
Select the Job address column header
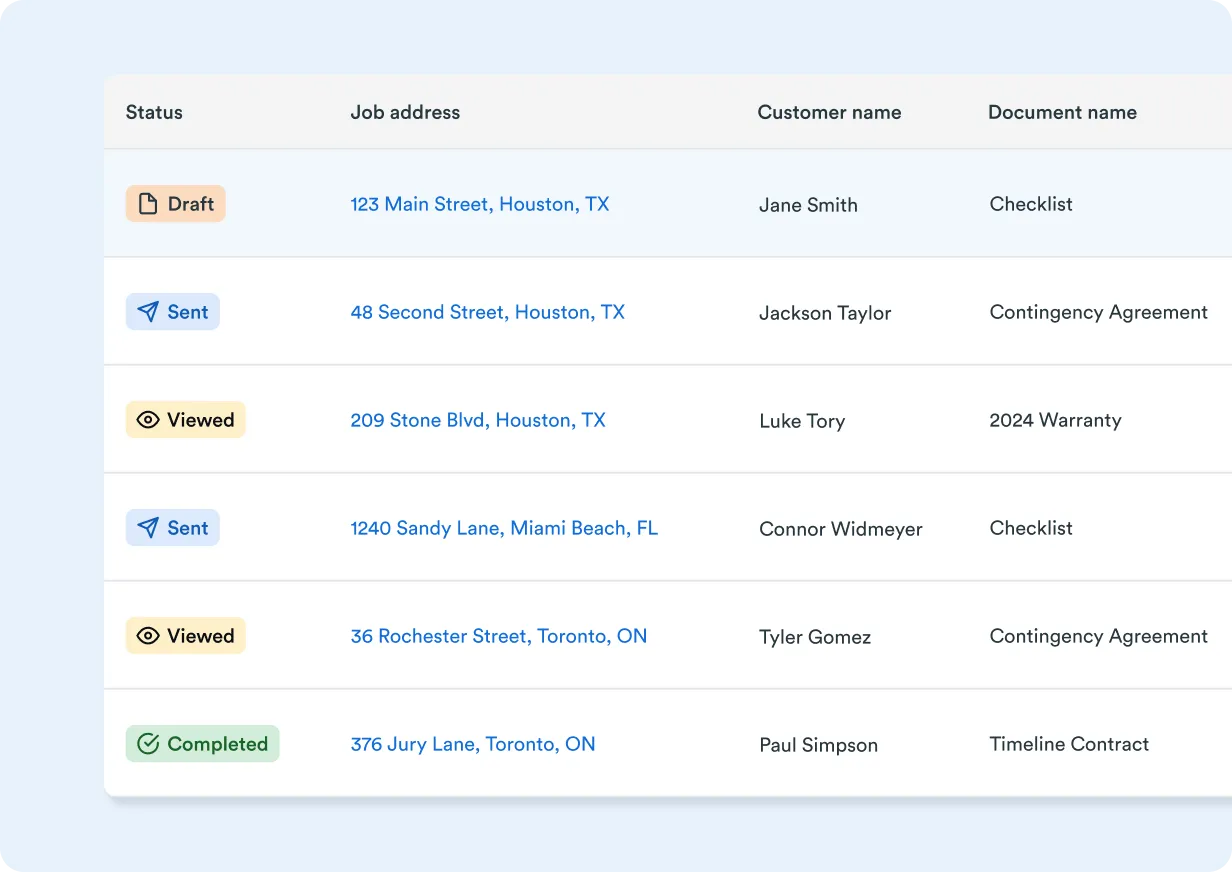(405, 112)
